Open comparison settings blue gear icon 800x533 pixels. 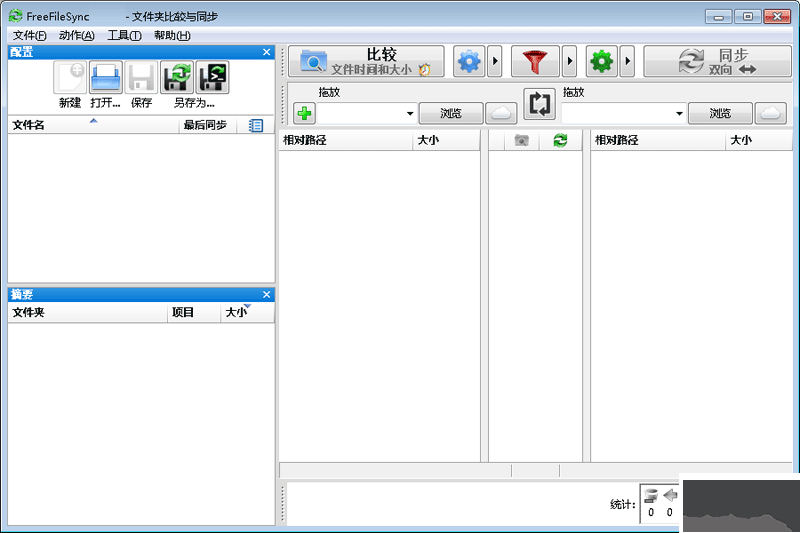468,62
